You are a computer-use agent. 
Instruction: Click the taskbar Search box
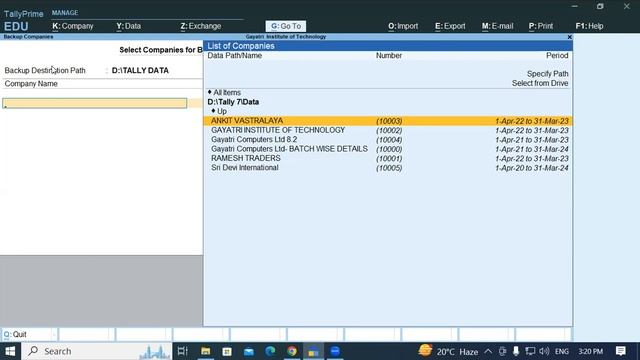point(97,351)
